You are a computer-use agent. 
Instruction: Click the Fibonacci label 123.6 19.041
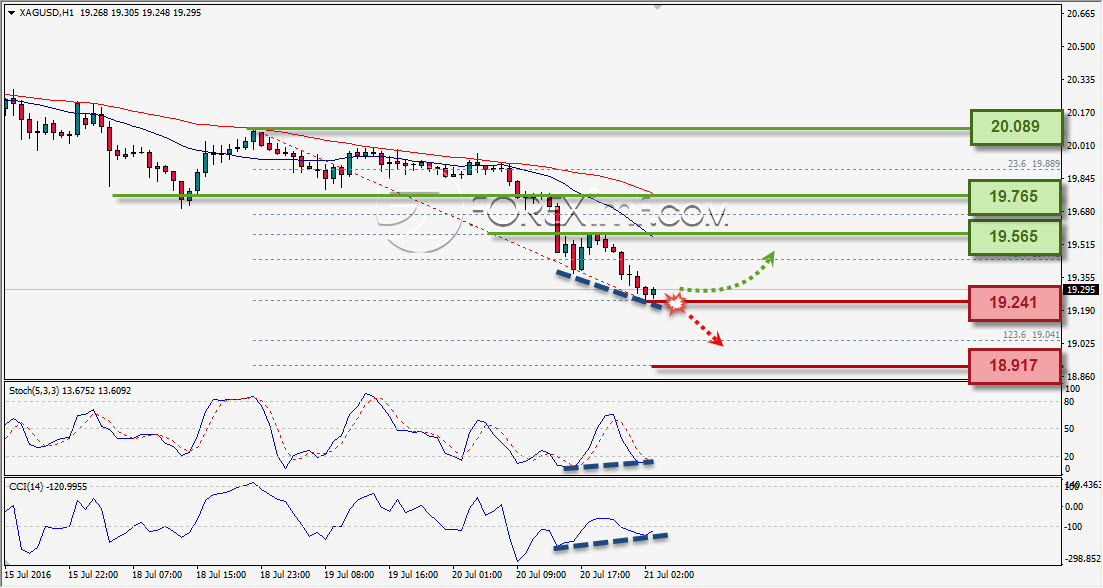[x=1031, y=335]
